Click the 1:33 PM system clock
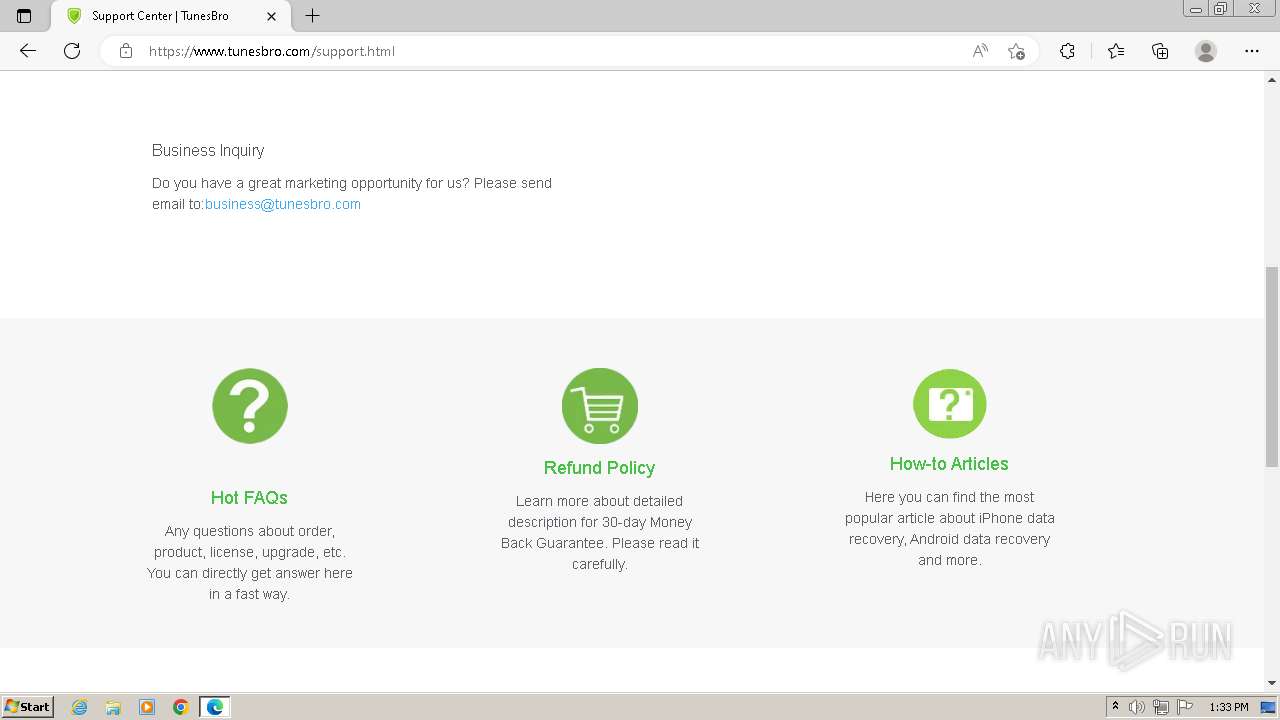Image resolution: width=1280 pixels, height=720 pixels. pos(1229,707)
